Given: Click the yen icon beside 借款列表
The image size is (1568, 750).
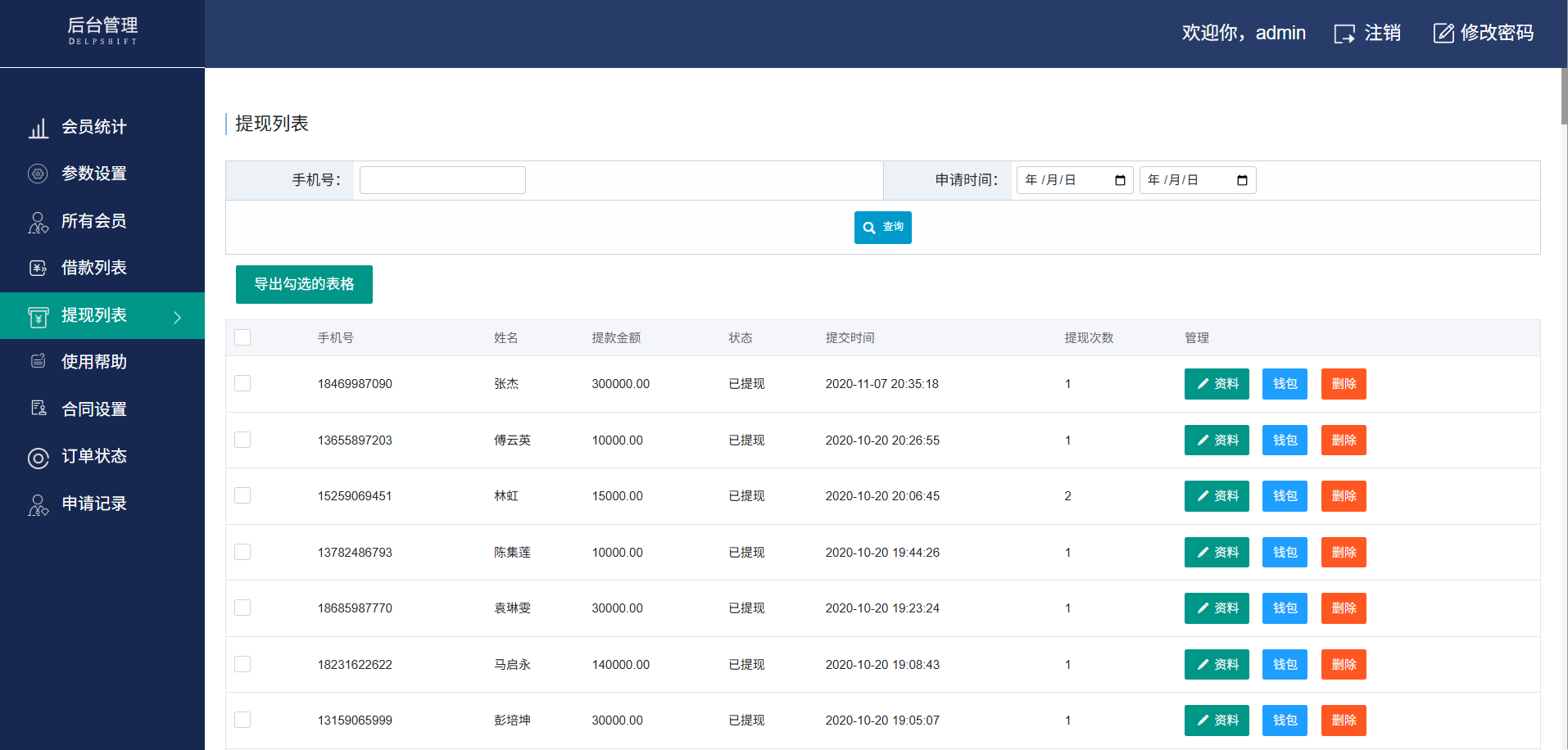Looking at the screenshot, I should click(38, 268).
